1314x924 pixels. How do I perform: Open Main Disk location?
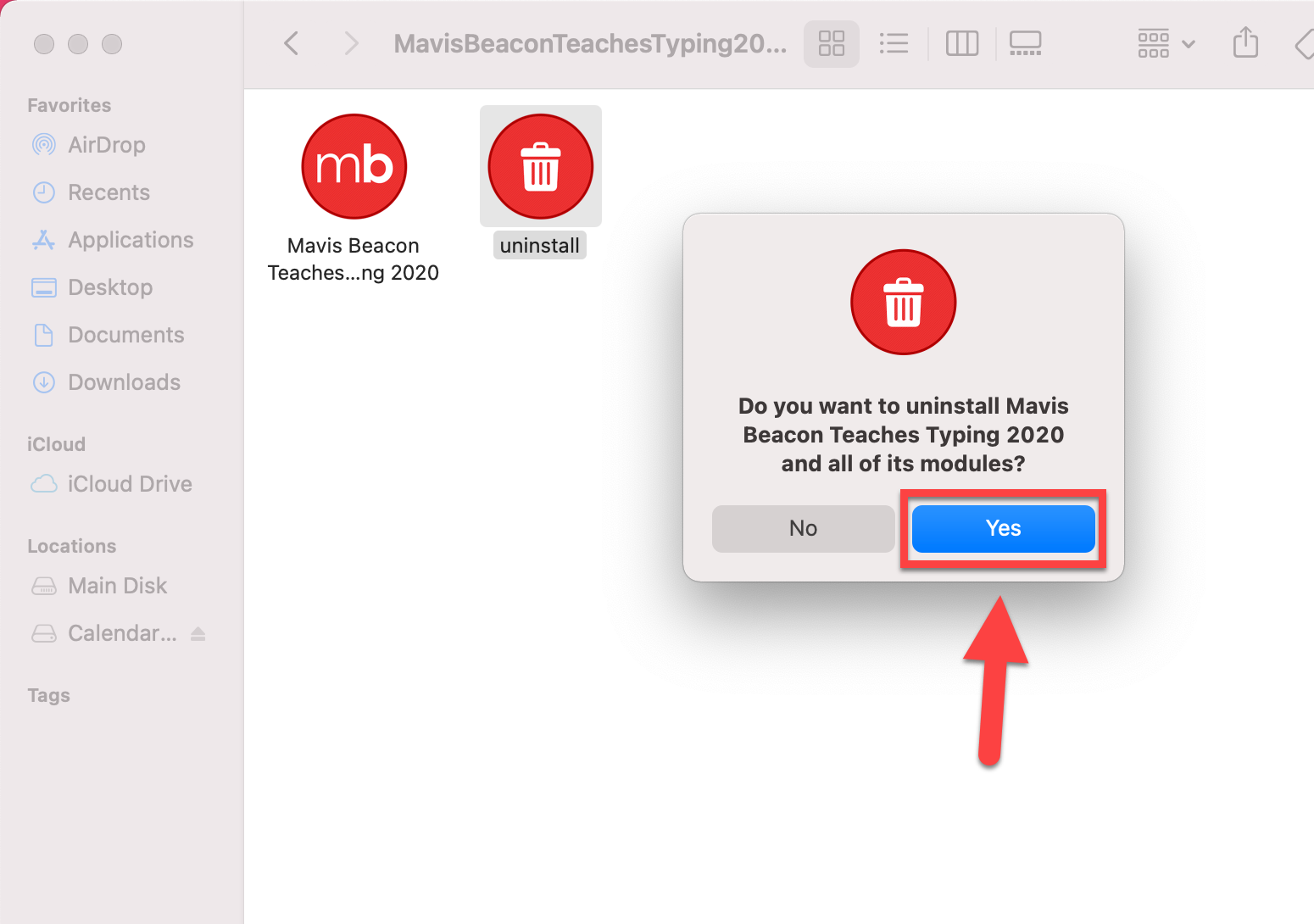(x=99, y=586)
